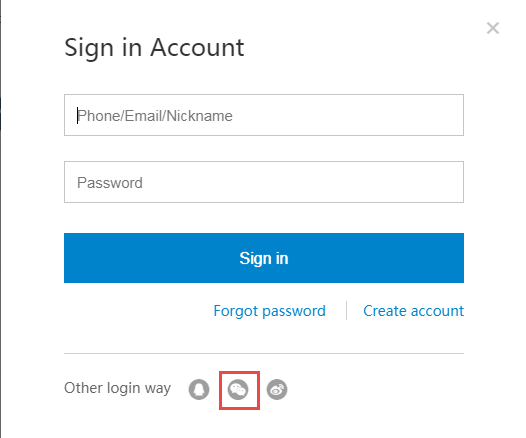Click the 'Other login way' label

(117, 388)
